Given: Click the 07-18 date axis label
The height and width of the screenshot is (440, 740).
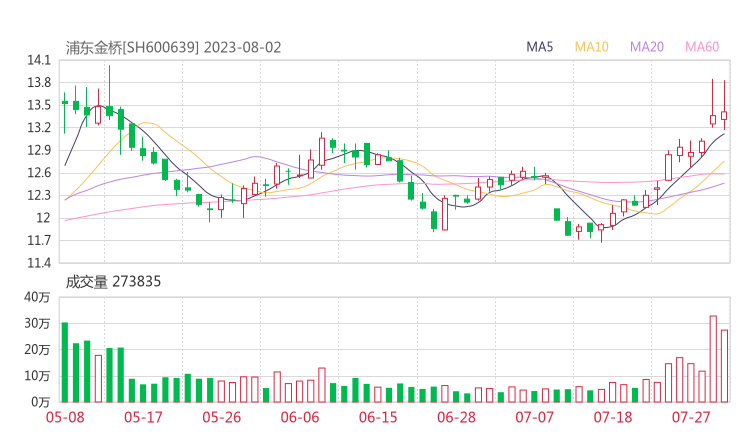Looking at the screenshot, I should tap(613, 417).
